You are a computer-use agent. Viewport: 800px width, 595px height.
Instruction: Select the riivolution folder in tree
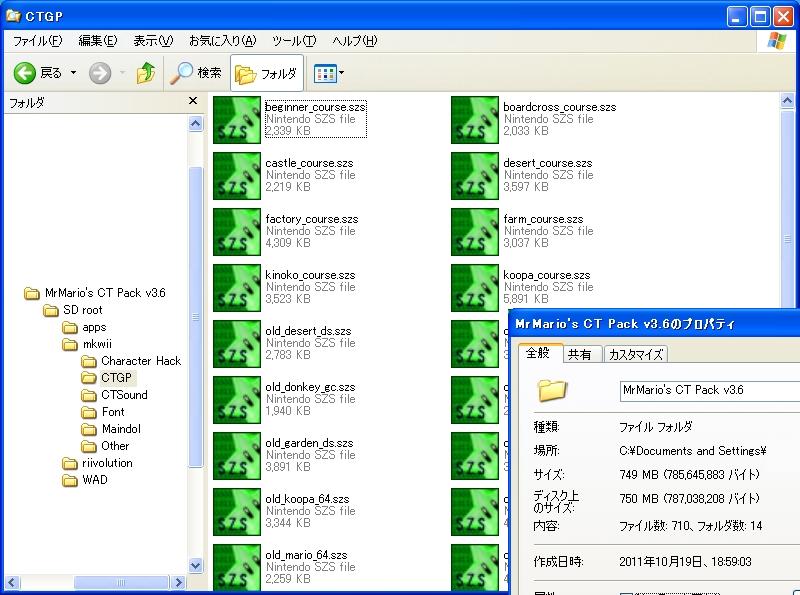107,463
